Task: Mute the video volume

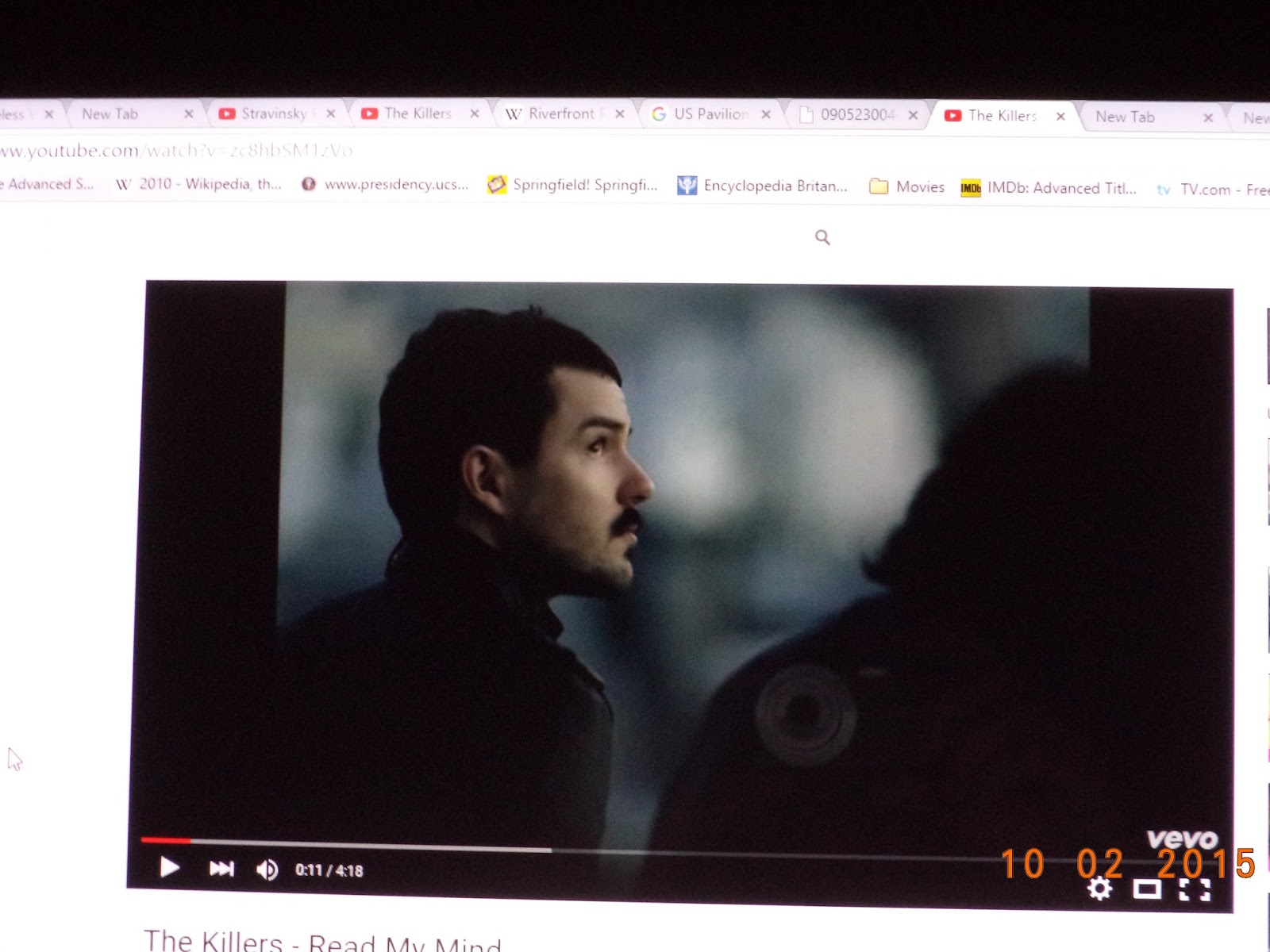Action: coord(267,870)
